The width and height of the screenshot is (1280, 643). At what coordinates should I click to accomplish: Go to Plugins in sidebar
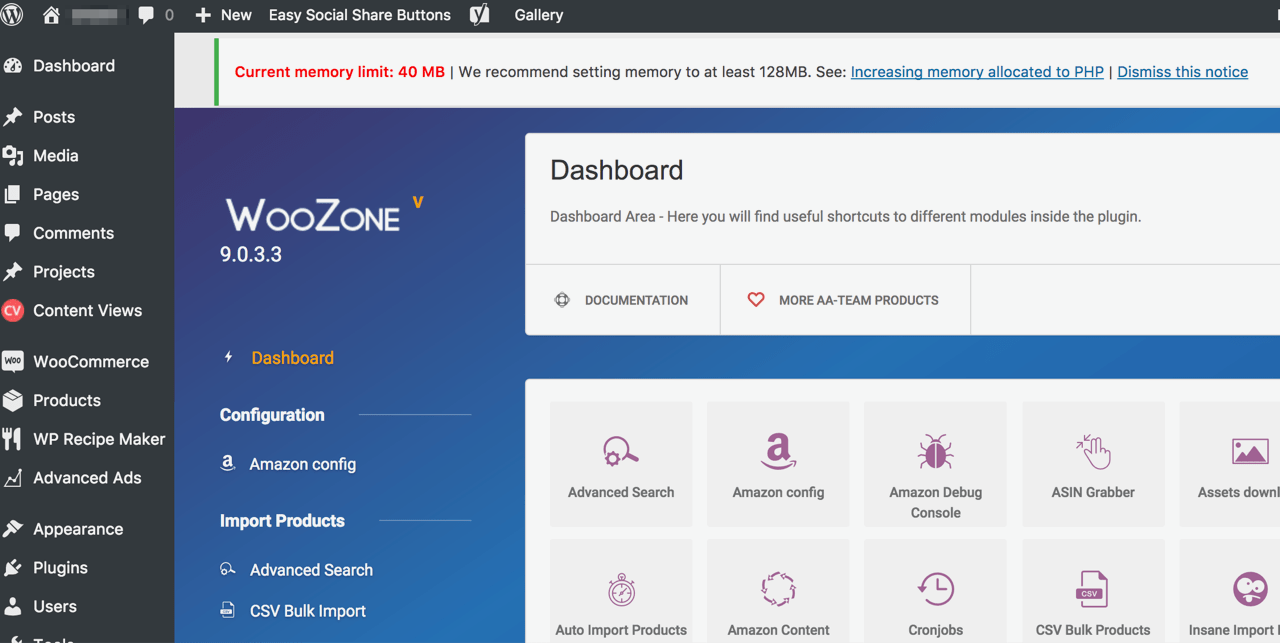tap(60, 568)
